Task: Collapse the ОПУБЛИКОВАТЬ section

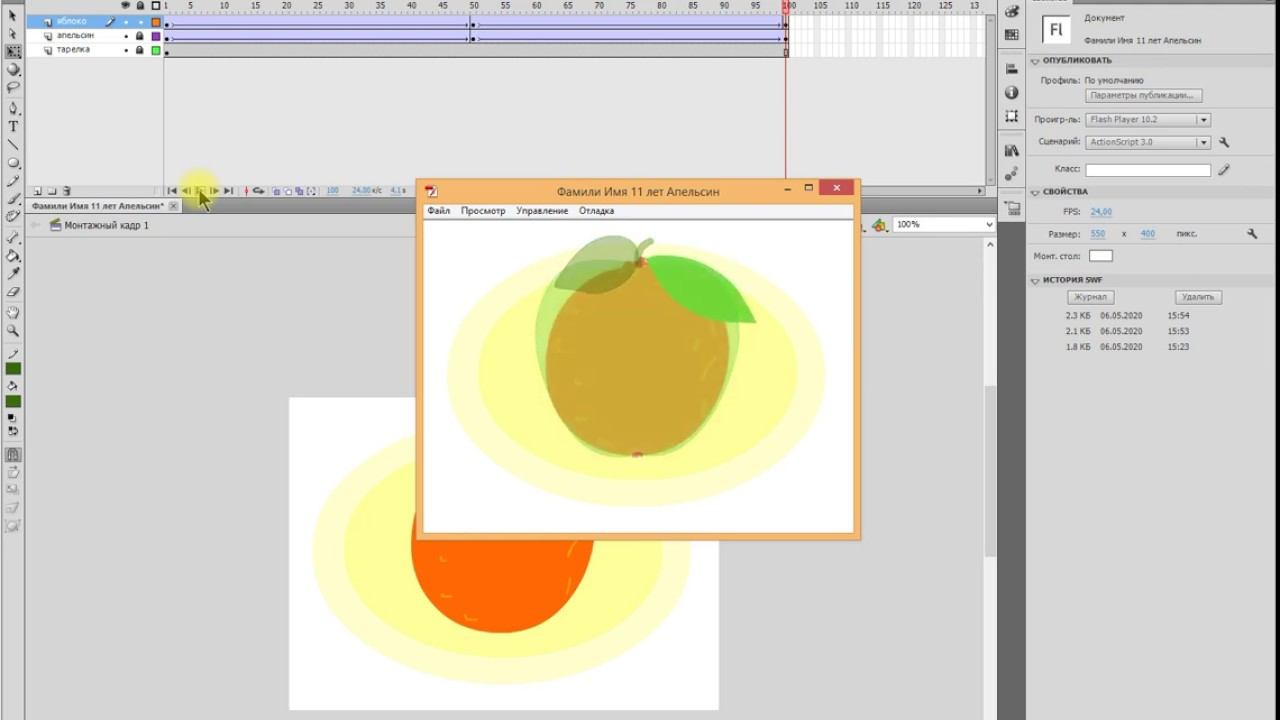Action: [1036, 61]
